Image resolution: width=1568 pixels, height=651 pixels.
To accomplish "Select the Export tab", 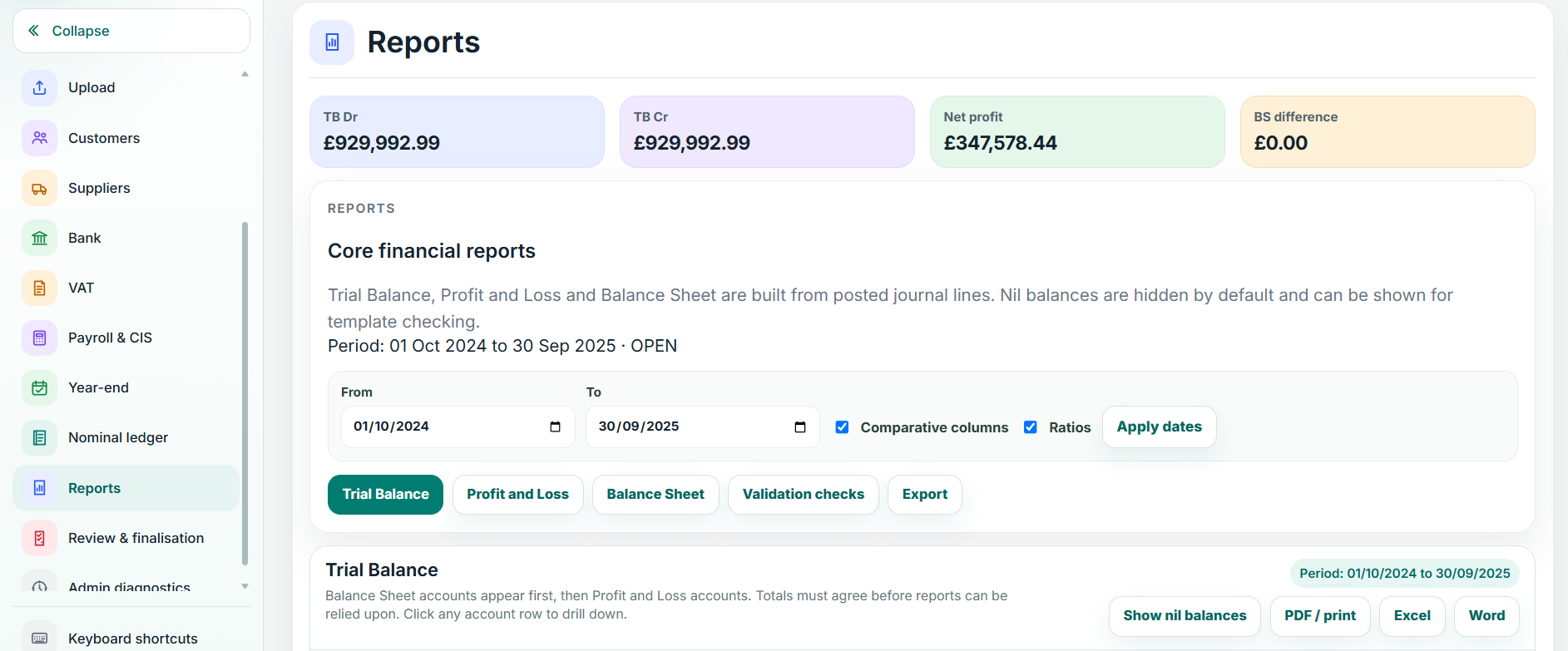I will 925,495.
